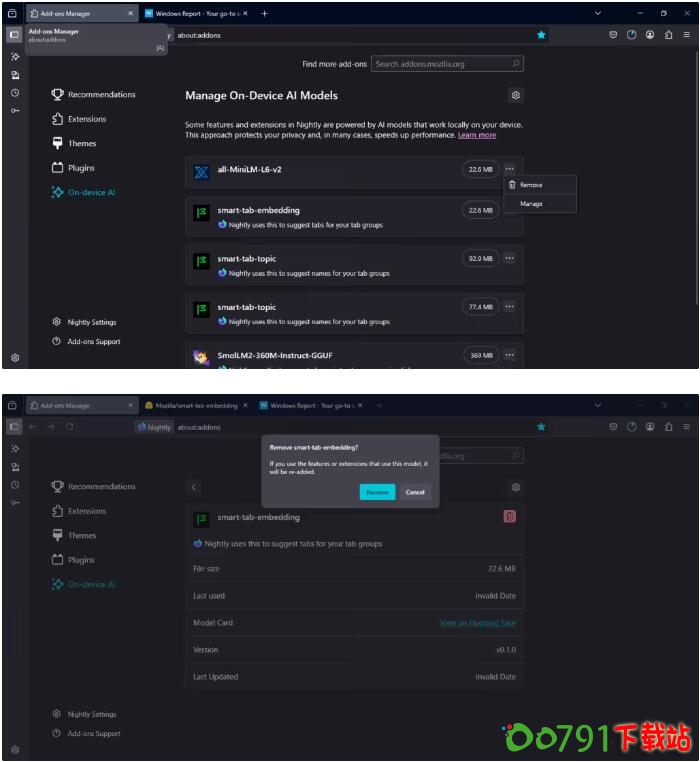Click the all-MiniLM-L6-v2 model icon
This screenshot has width=700, height=762.
201,172
